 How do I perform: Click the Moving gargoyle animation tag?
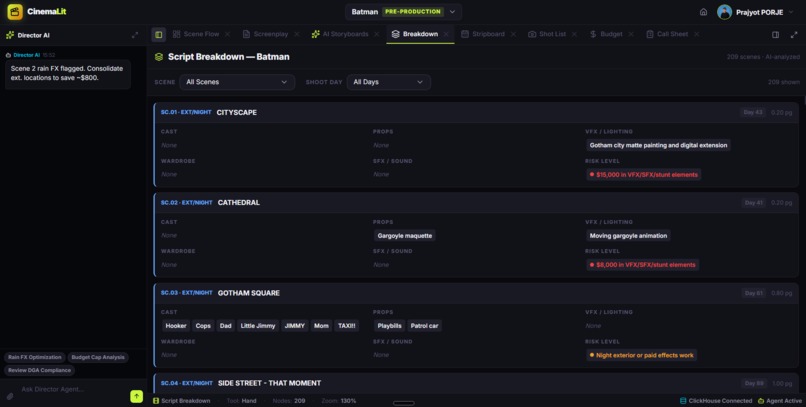tap(628, 236)
